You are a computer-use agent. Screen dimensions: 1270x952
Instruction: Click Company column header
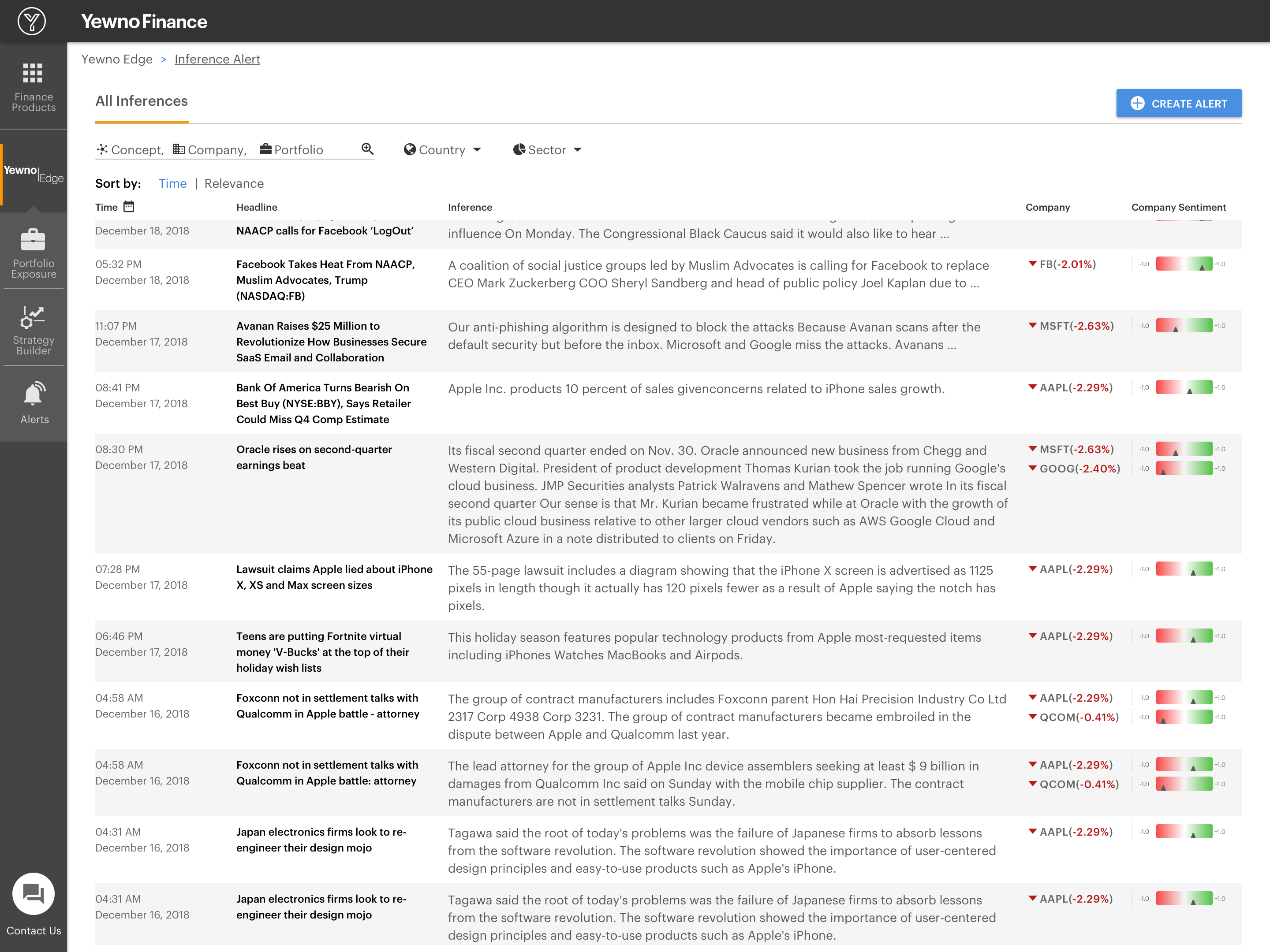coord(1048,207)
